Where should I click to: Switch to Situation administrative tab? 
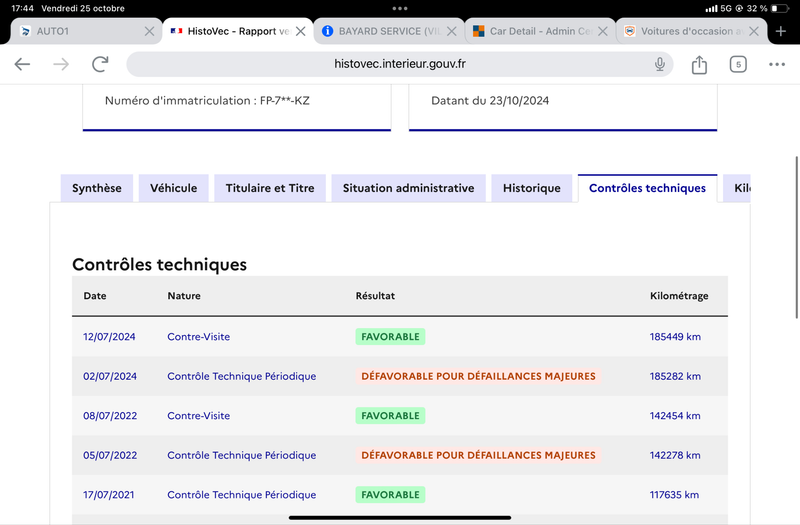[x=408, y=188]
